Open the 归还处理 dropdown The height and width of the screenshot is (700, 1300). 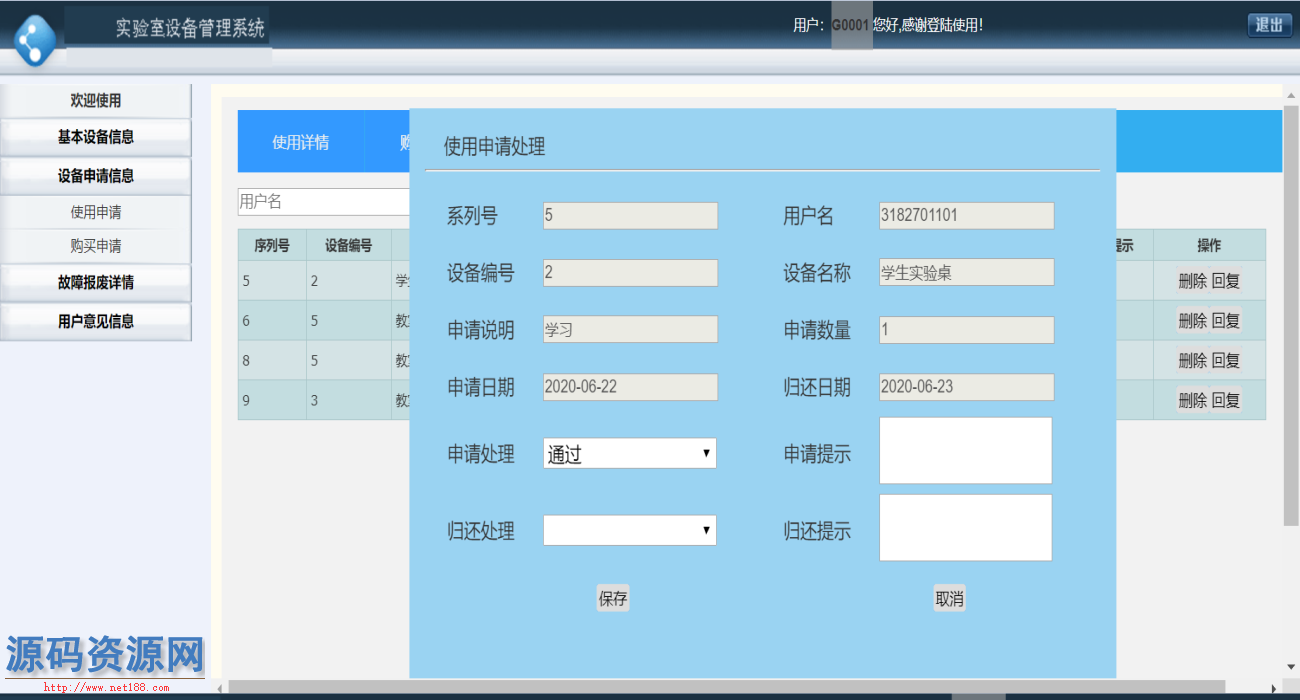click(630, 530)
